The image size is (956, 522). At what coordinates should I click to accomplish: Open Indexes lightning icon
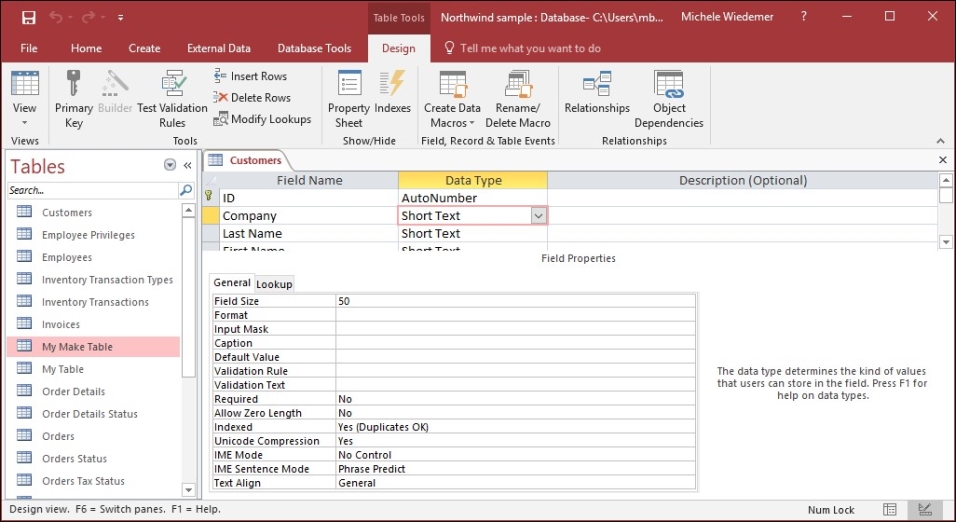(x=393, y=93)
